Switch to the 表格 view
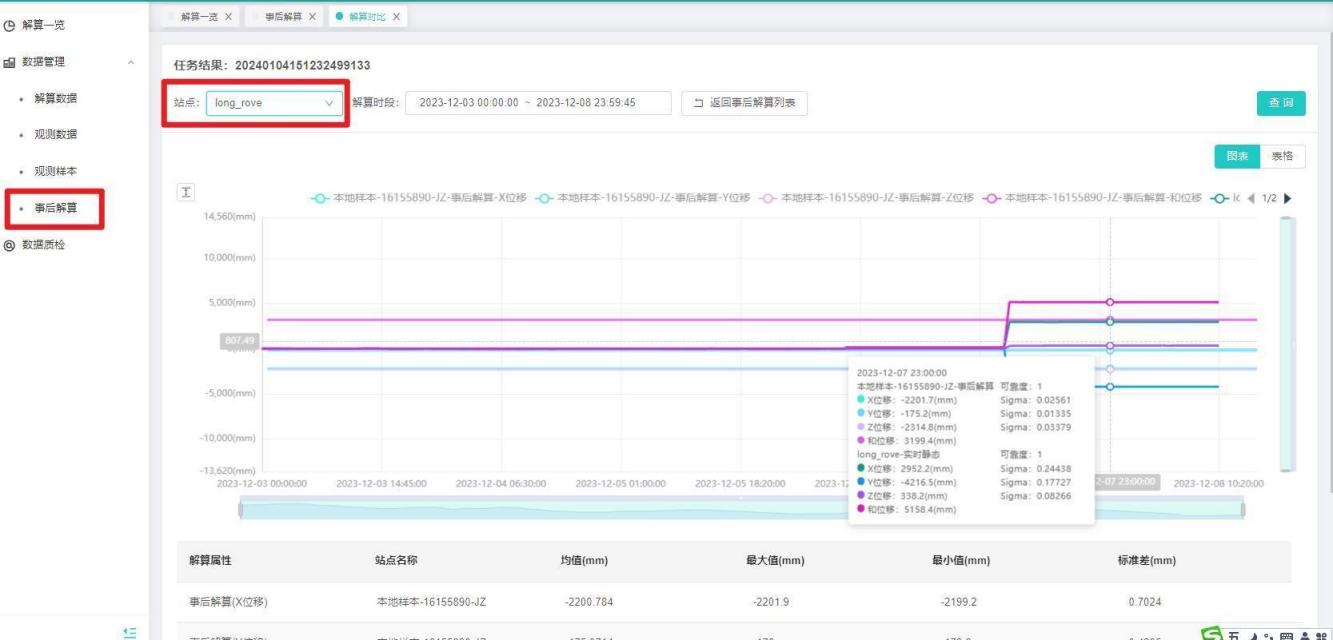Viewport: 1333px width, 640px height. click(x=1282, y=156)
